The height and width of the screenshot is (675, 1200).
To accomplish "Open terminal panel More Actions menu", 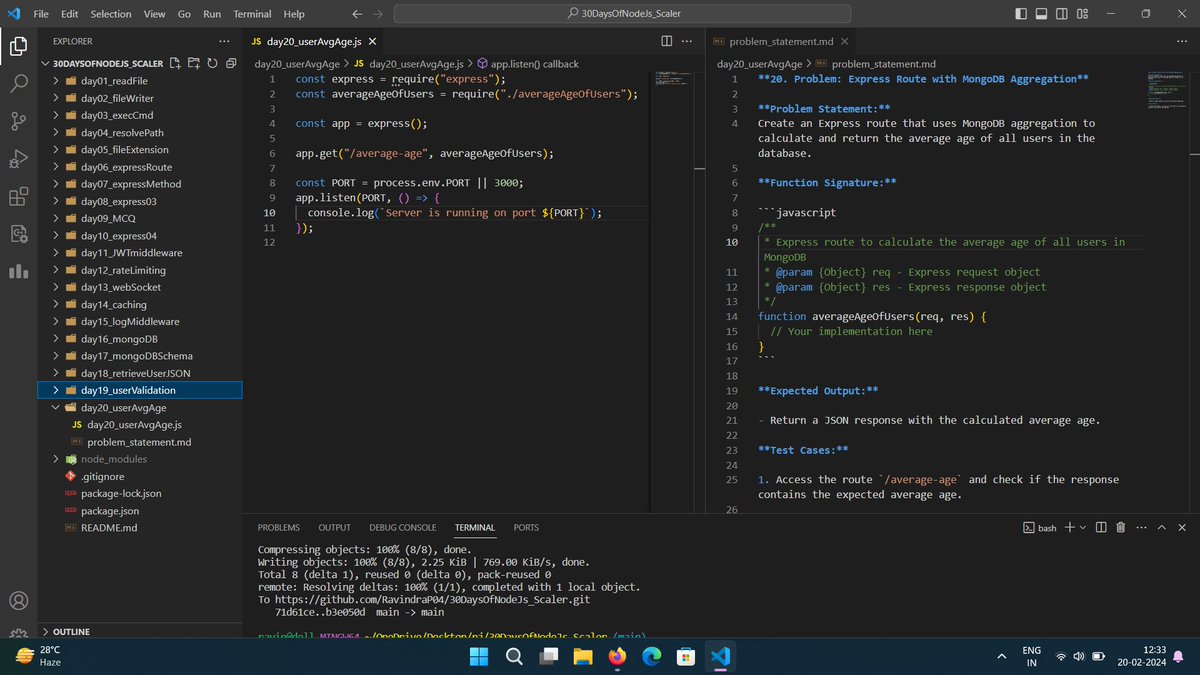I will [1142, 527].
